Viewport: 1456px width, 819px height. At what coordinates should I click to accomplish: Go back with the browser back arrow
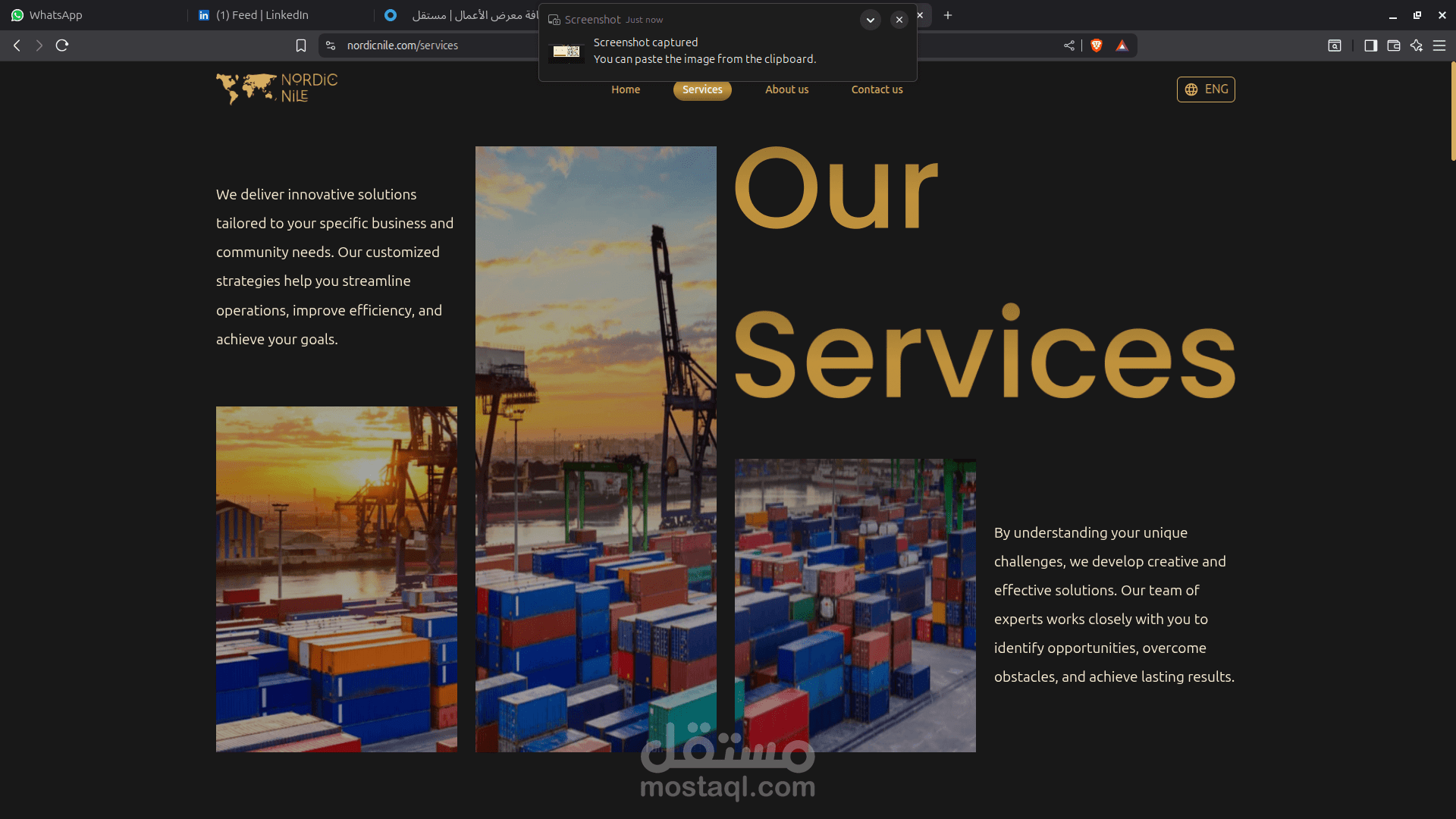click(x=17, y=45)
